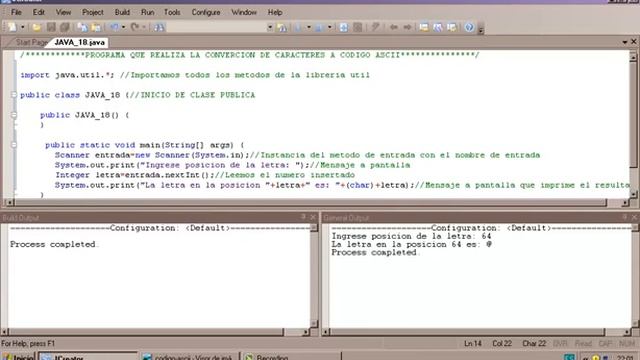
Task: Click the leftmost of three view-window icons
Action: [424, 27]
